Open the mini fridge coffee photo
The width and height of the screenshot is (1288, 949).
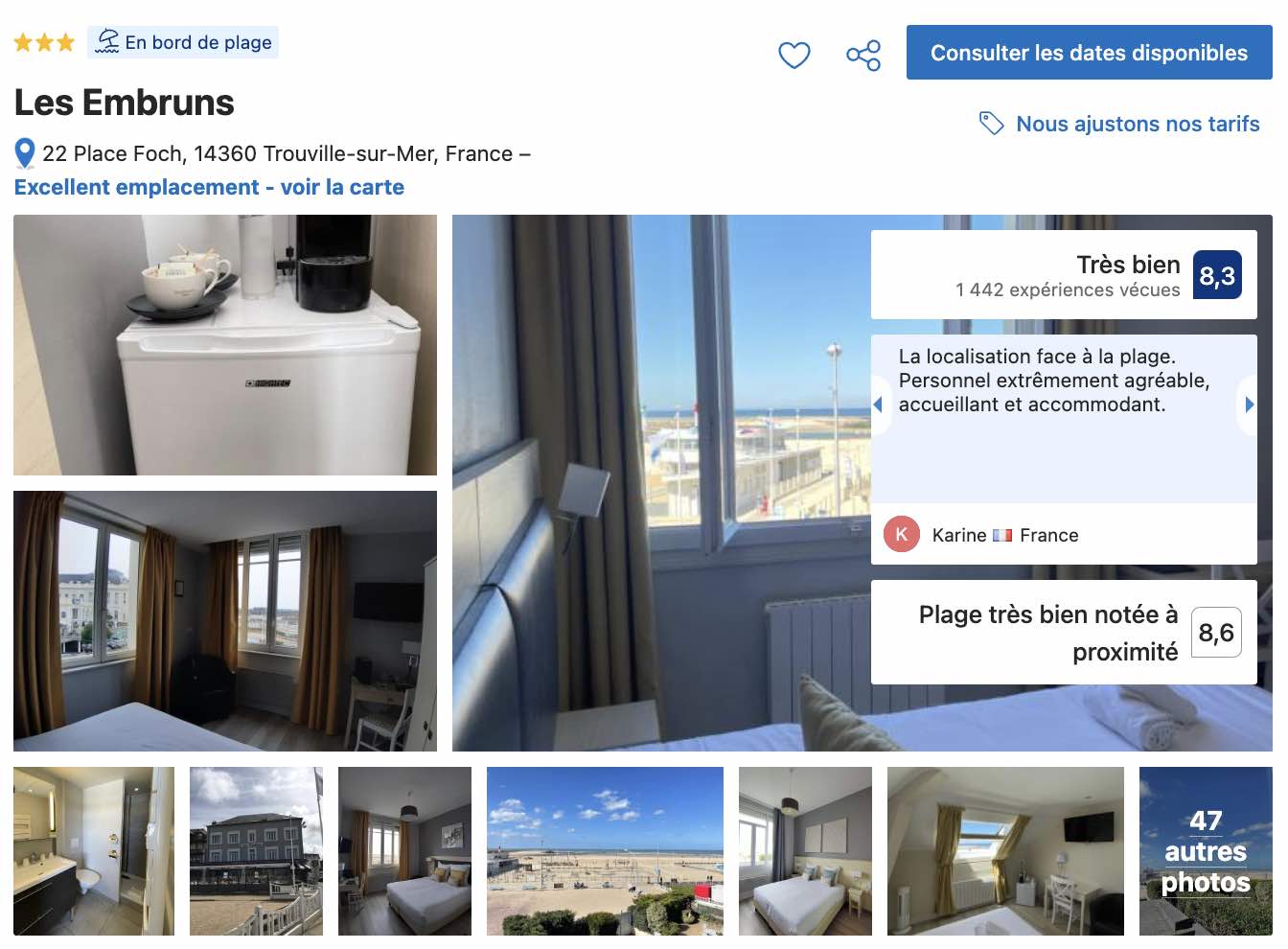pos(225,345)
